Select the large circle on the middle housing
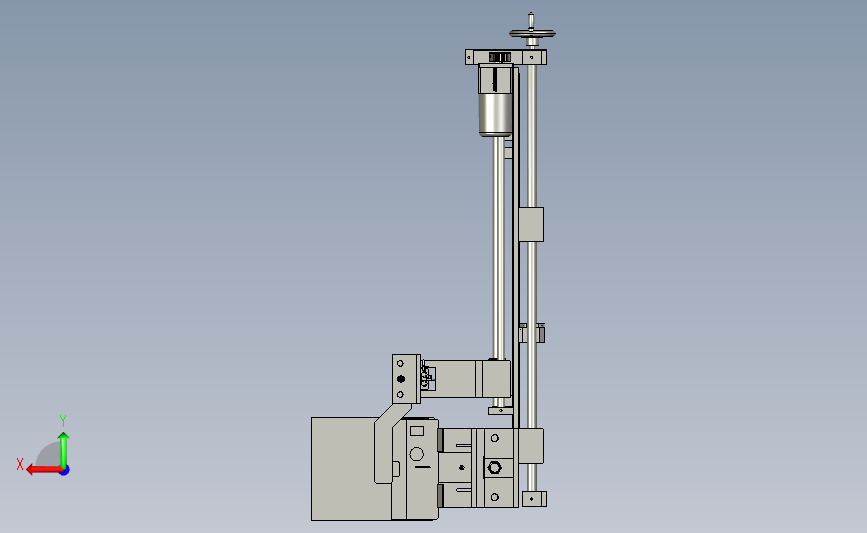This screenshot has height=533, width=867. pyautogui.click(x=416, y=454)
